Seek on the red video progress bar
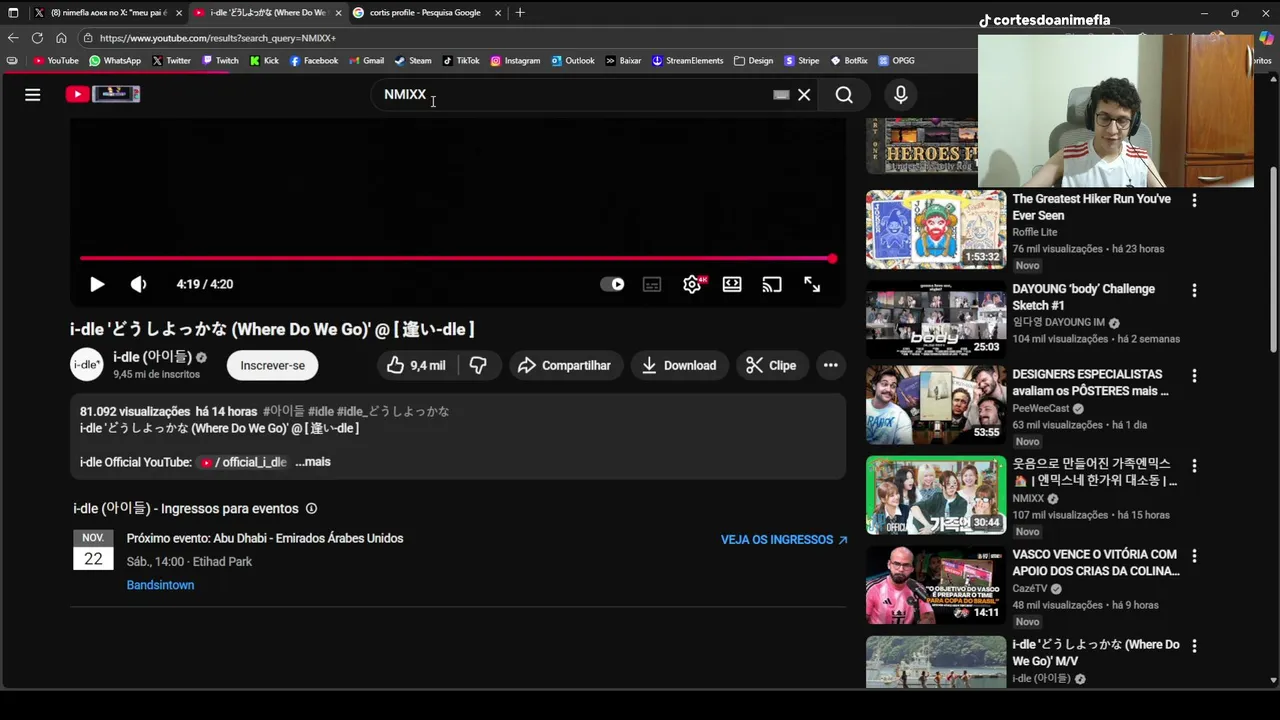Screen dimensions: 1280x720 pyautogui.click(x=458, y=259)
